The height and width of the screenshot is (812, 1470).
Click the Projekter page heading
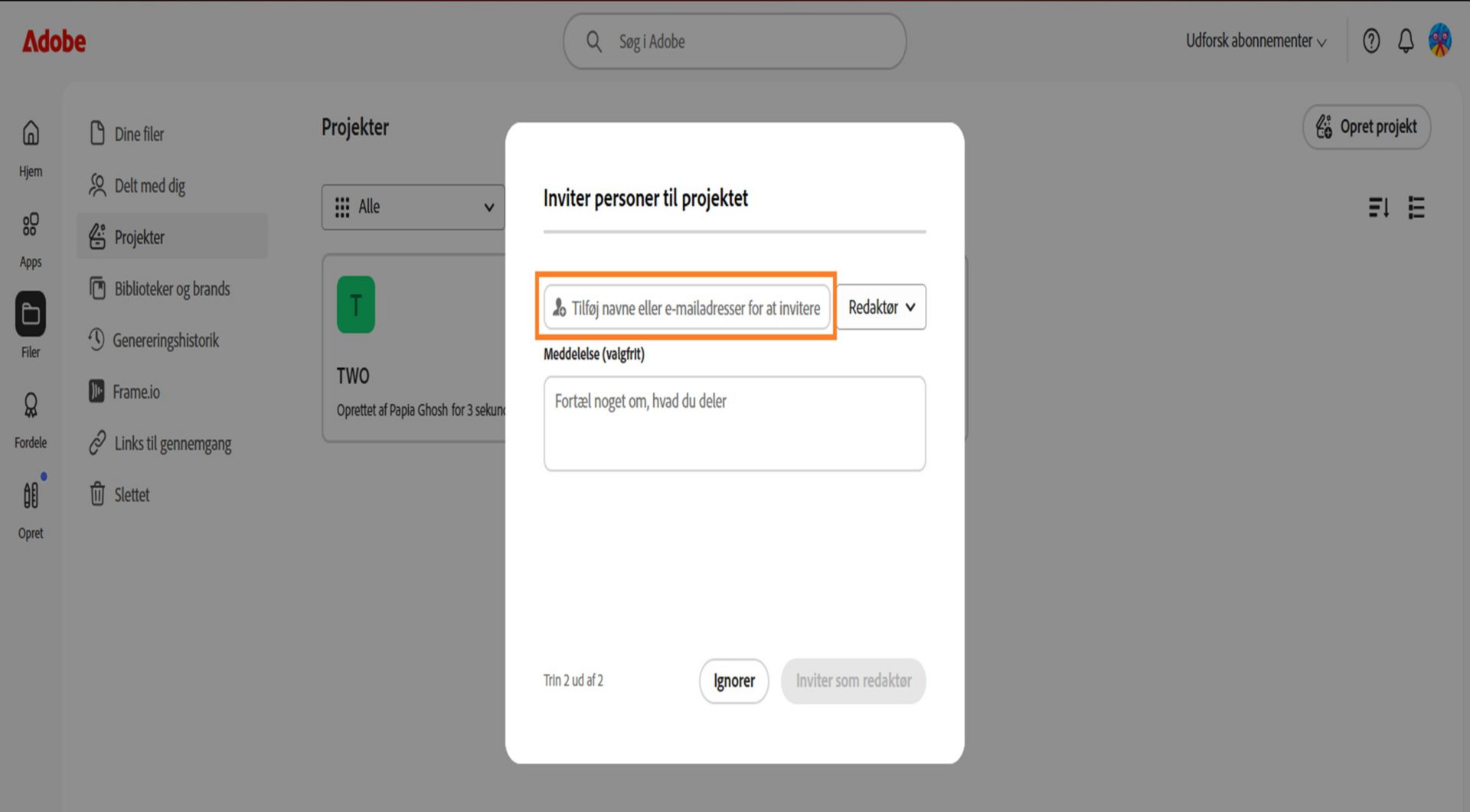coord(355,127)
